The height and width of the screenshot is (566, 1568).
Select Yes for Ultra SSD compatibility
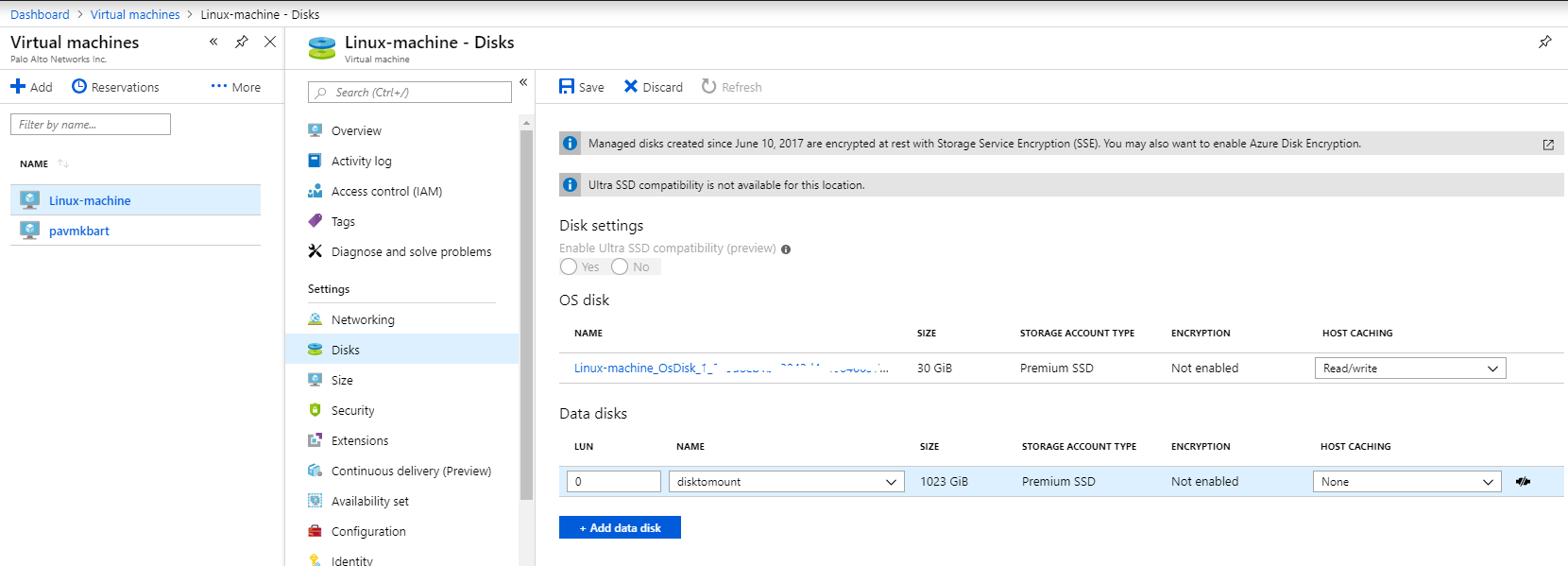(569, 267)
